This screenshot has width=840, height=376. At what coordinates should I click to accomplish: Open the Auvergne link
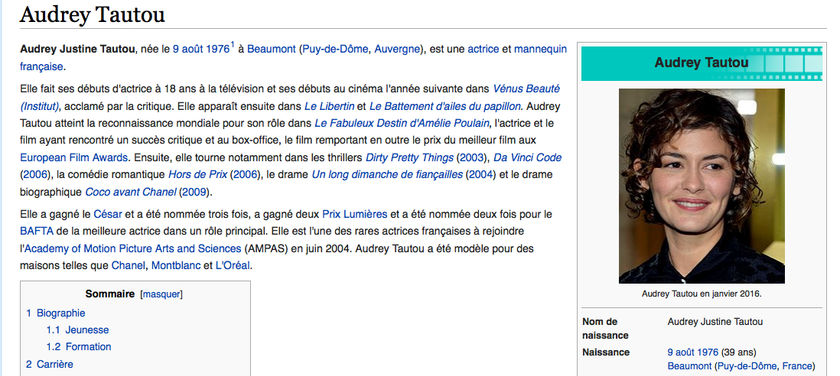[397, 49]
